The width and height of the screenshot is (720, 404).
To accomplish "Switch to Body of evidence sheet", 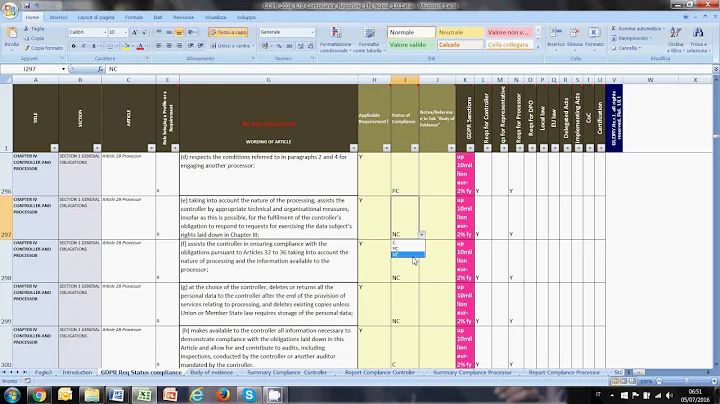I will click(x=211, y=372).
